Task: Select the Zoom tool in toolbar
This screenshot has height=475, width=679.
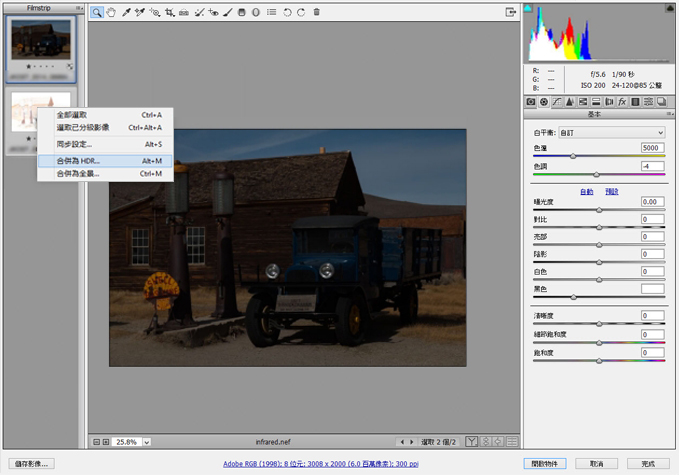Action: [97, 13]
